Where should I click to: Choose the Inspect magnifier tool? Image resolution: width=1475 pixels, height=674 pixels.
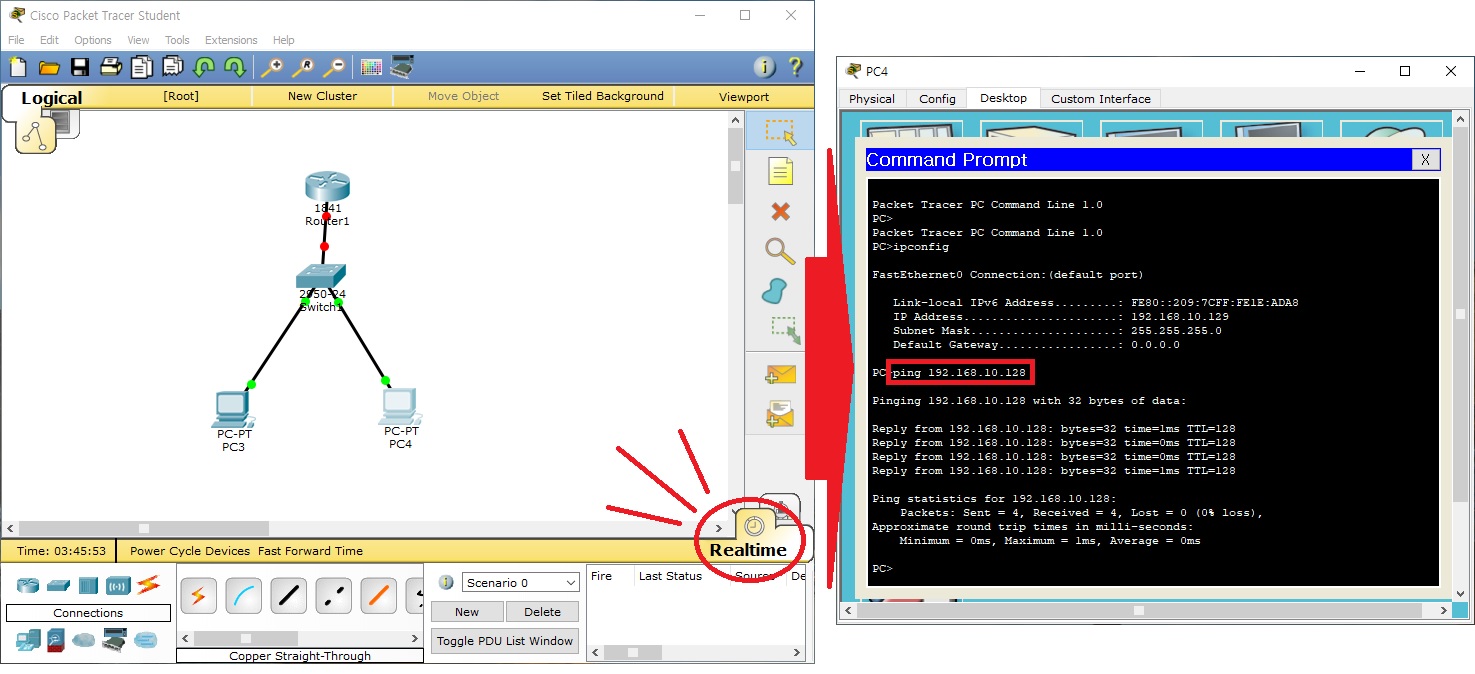pos(780,250)
